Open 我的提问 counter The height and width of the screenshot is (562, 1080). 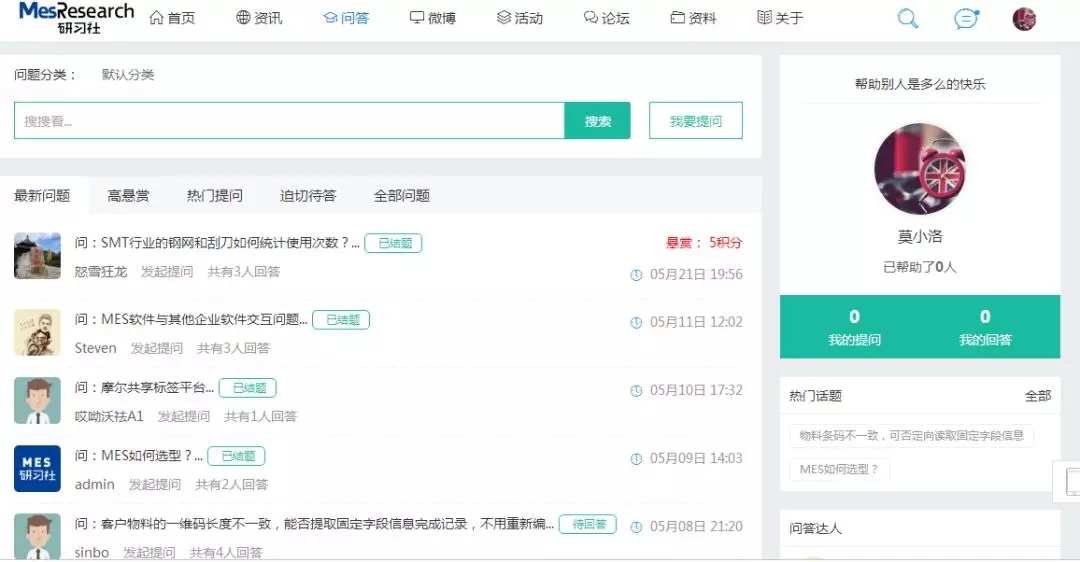pyautogui.click(x=854, y=326)
